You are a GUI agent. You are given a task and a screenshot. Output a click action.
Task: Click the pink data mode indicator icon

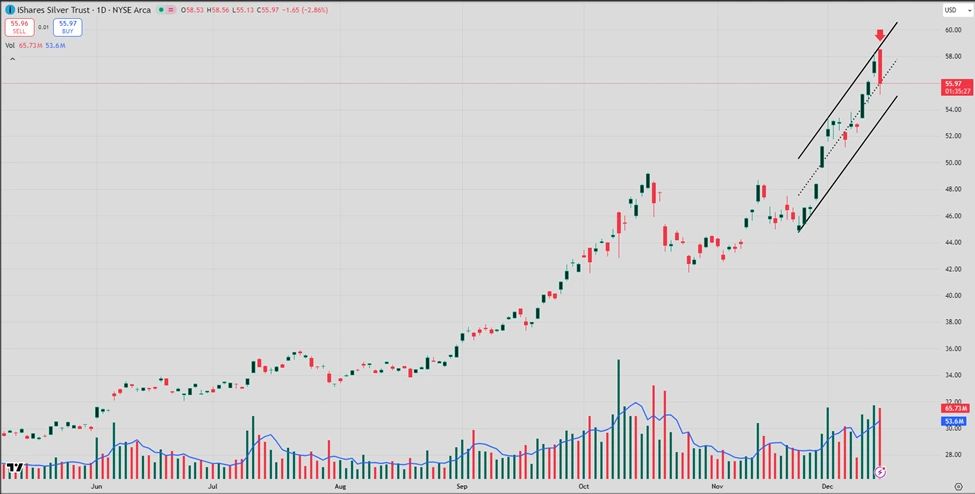(172, 9)
